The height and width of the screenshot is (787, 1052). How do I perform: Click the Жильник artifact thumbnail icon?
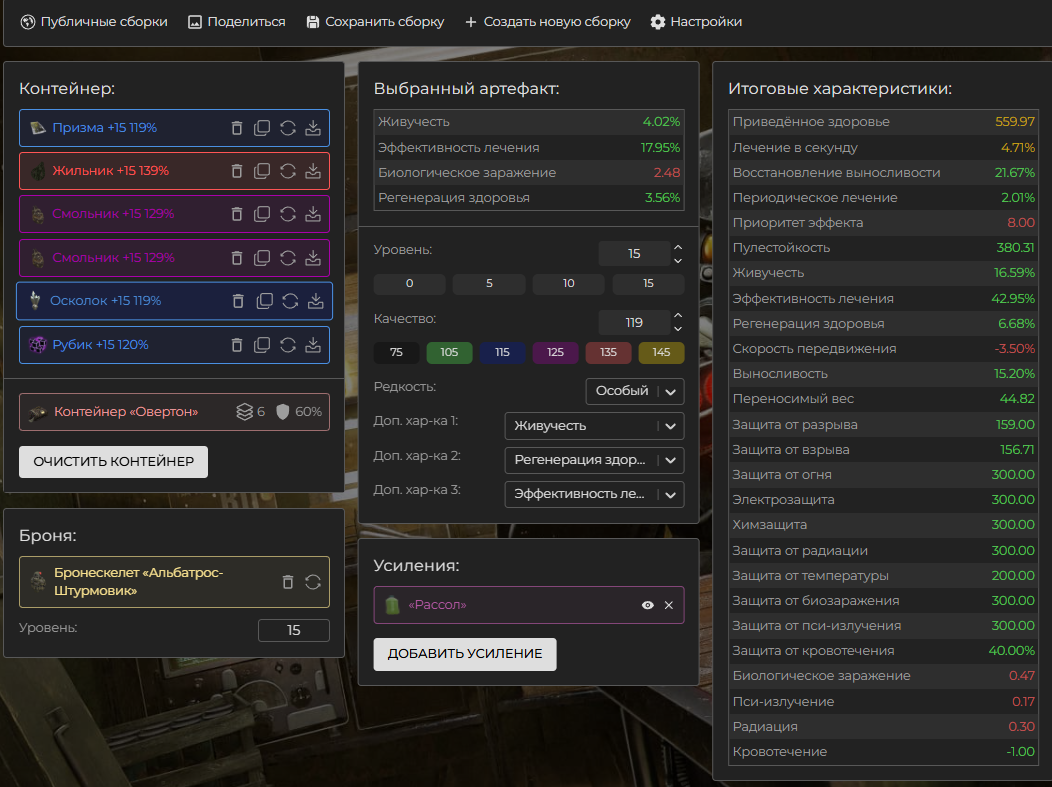point(38,171)
